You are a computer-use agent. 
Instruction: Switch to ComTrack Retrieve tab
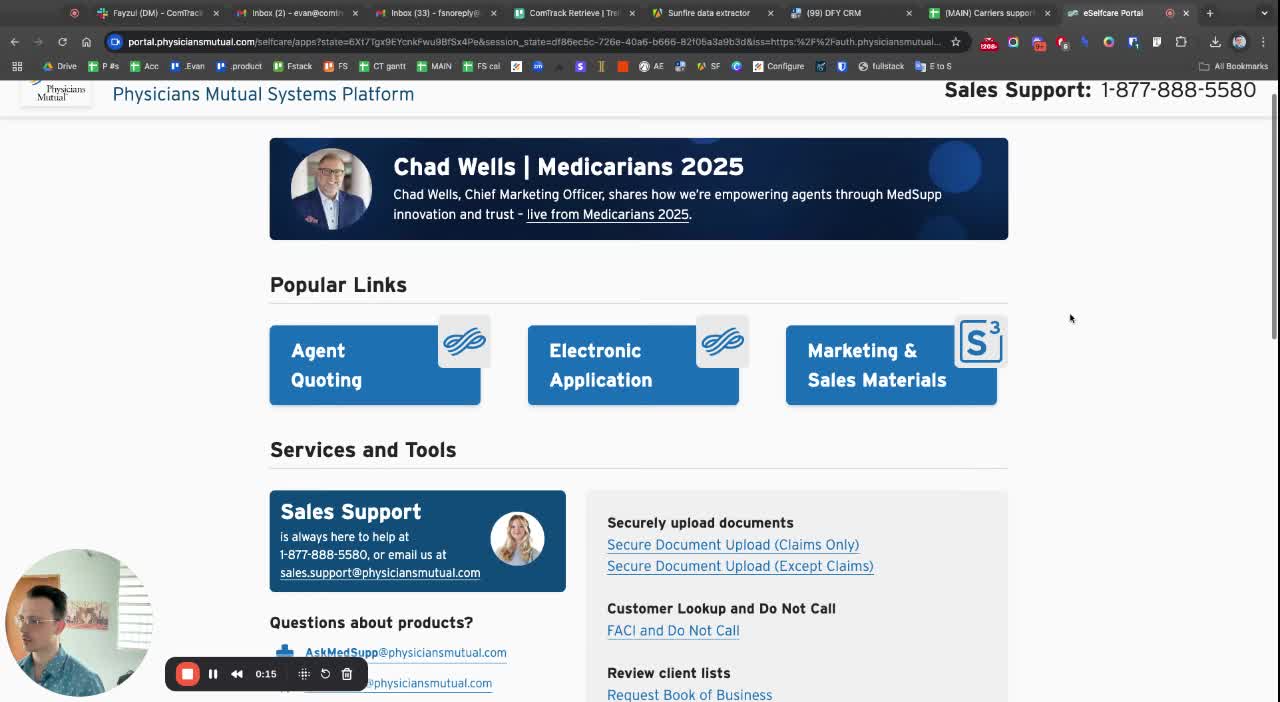coord(574,13)
